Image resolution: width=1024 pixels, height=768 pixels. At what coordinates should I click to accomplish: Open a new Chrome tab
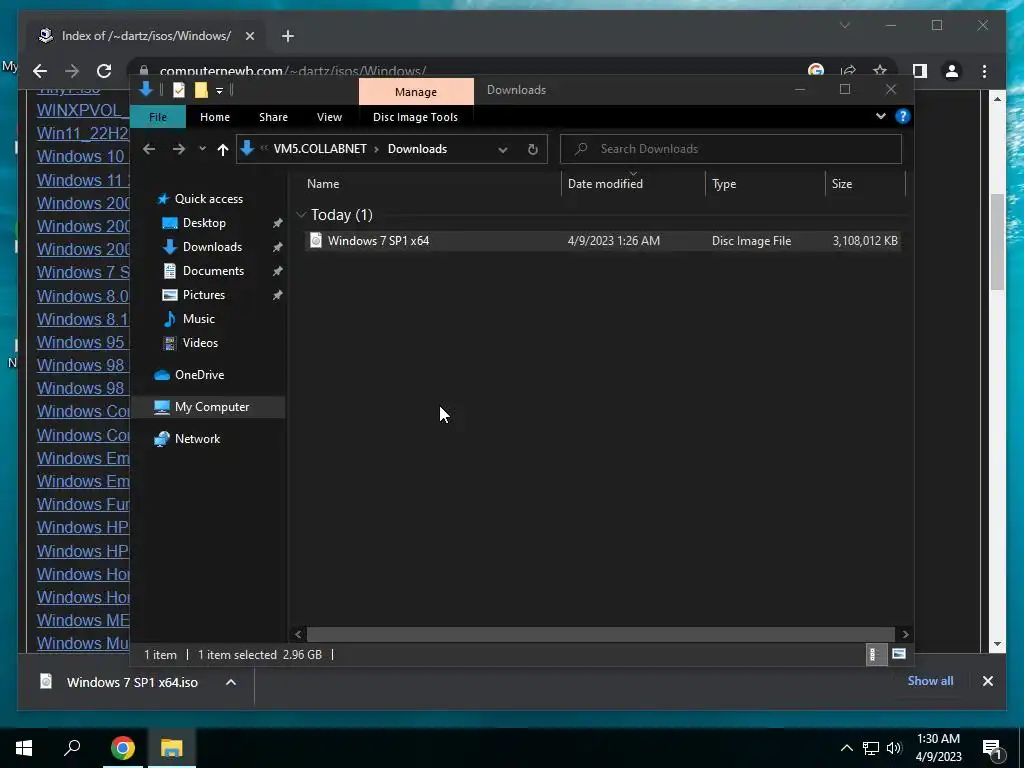(288, 36)
